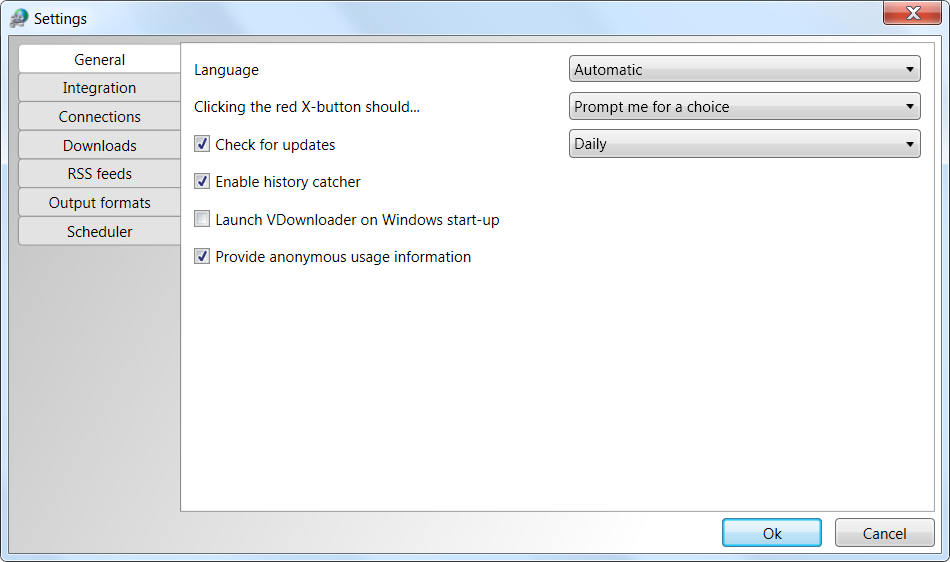The image size is (950, 562).
Task: Click the arrow on Daily combo box
Action: (909, 144)
